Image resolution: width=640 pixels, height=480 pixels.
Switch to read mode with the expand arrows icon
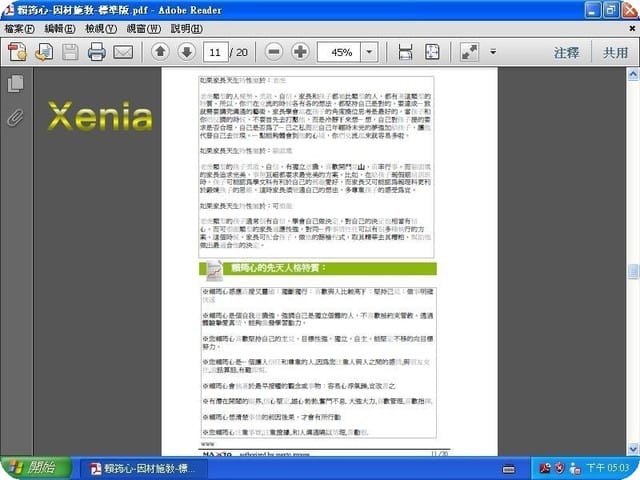469,52
